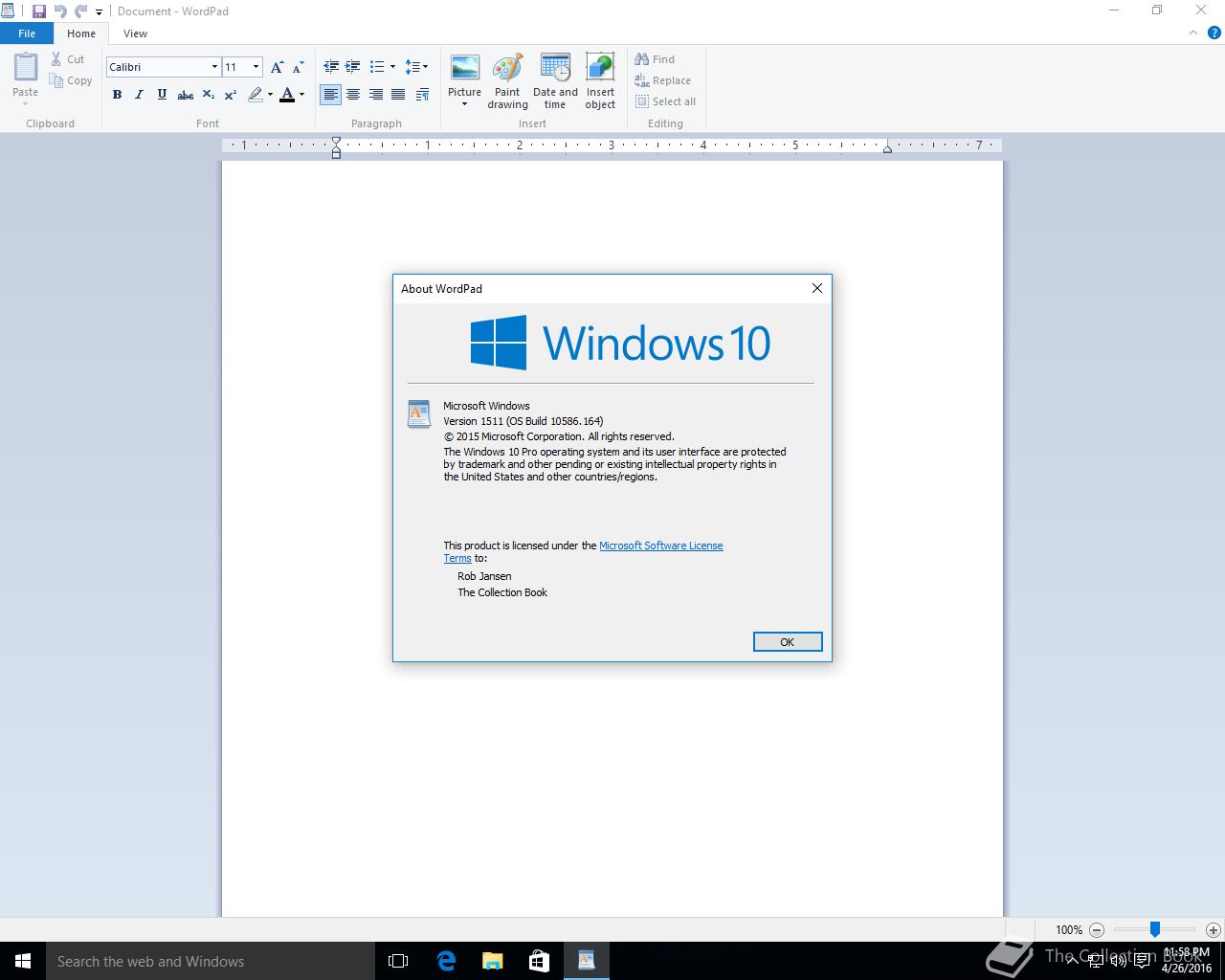Open WordPad Help question mark icon
The width and height of the screenshot is (1225, 980).
point(1215,33)
